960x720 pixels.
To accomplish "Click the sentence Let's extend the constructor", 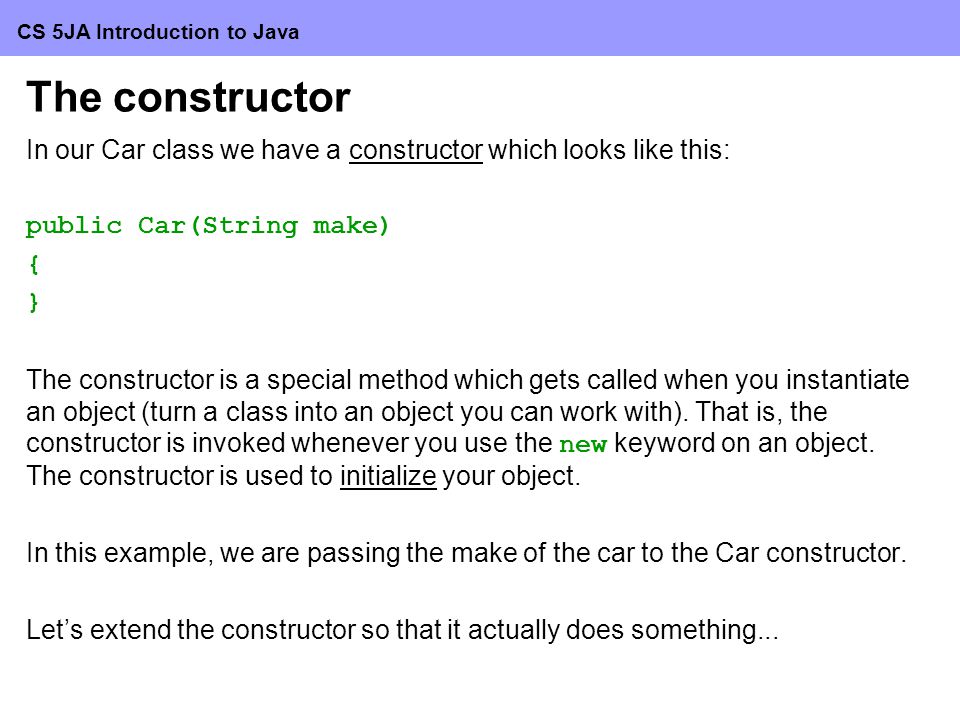I will point(402,629).
